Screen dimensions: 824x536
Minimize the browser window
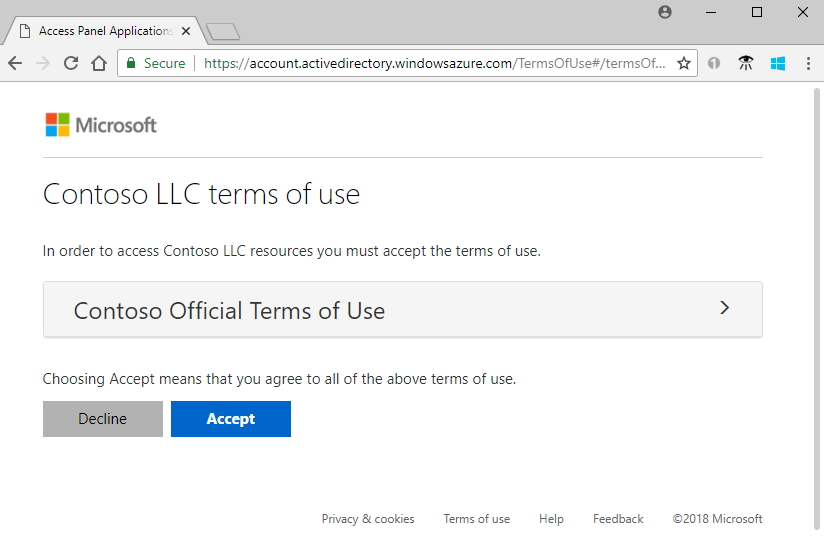pyautogui.click(x=711, y=12)
